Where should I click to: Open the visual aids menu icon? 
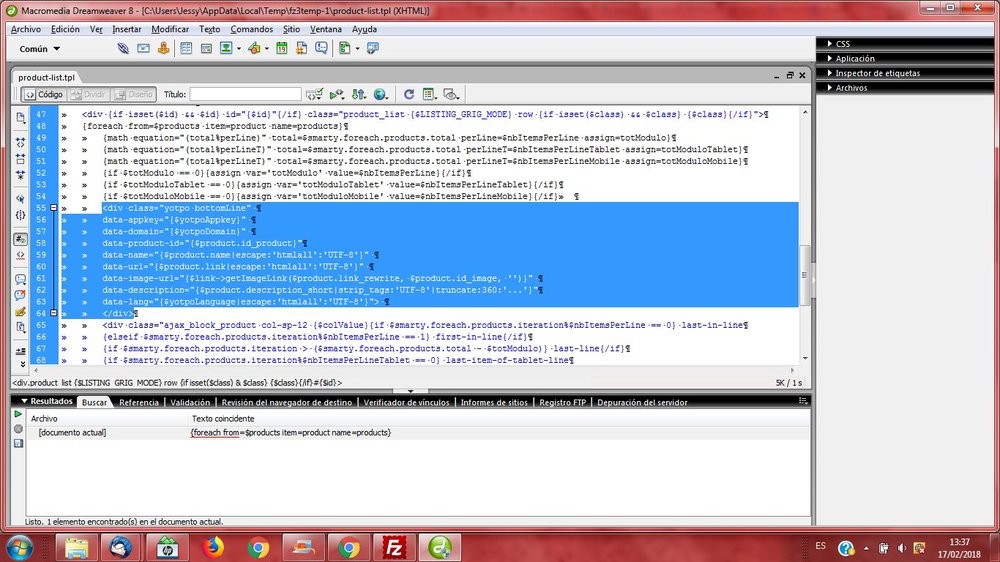click(x=452, y=94)
